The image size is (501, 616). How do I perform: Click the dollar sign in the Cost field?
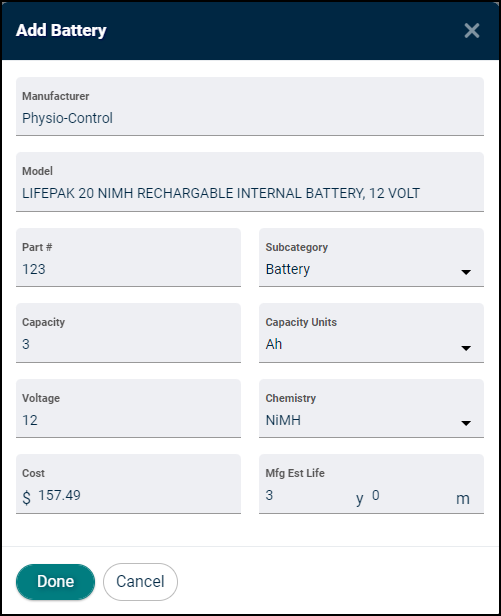point(26,497)
